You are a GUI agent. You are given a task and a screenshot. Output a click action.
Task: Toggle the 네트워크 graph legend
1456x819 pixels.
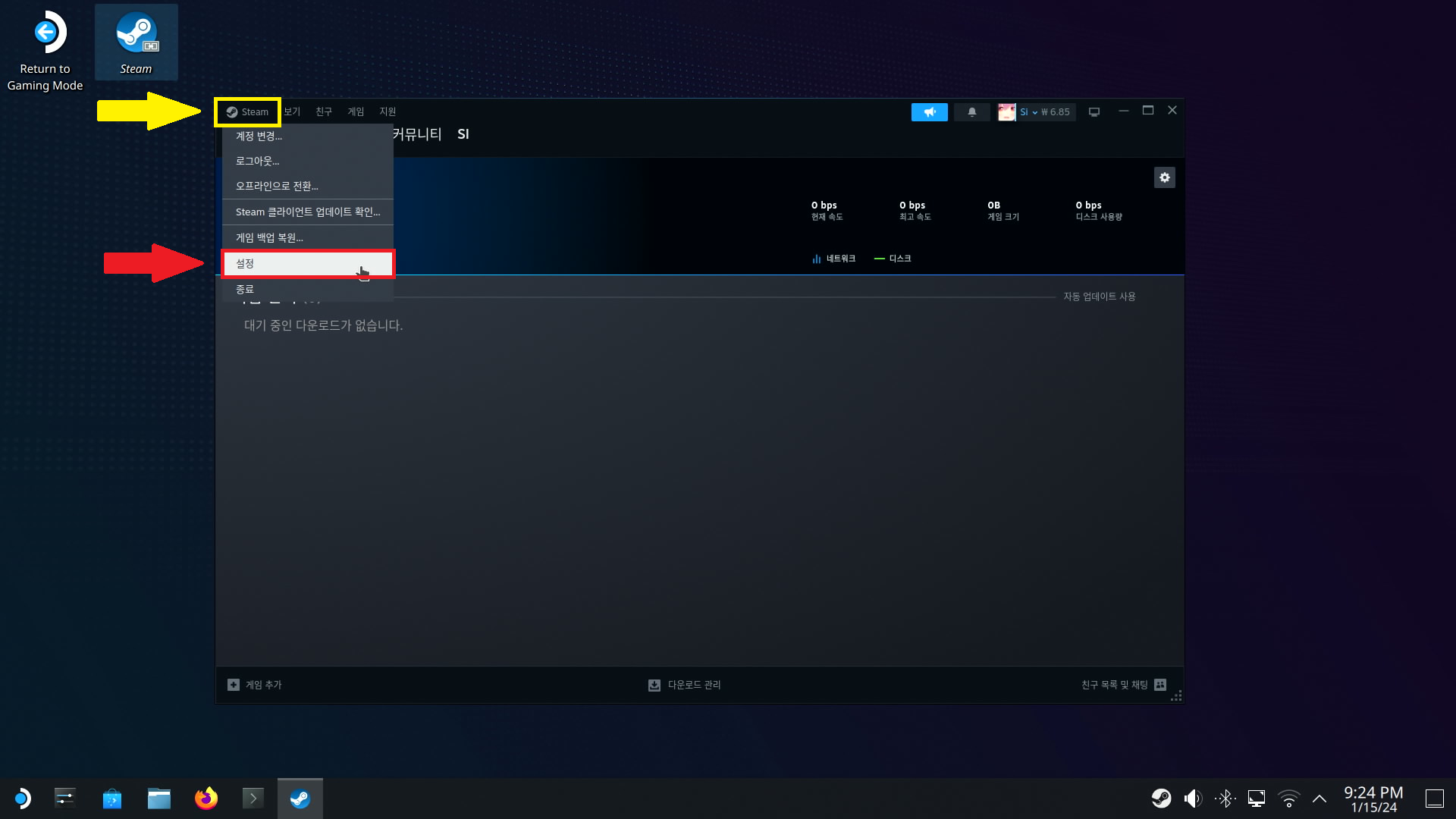click(x=833, y=259)
